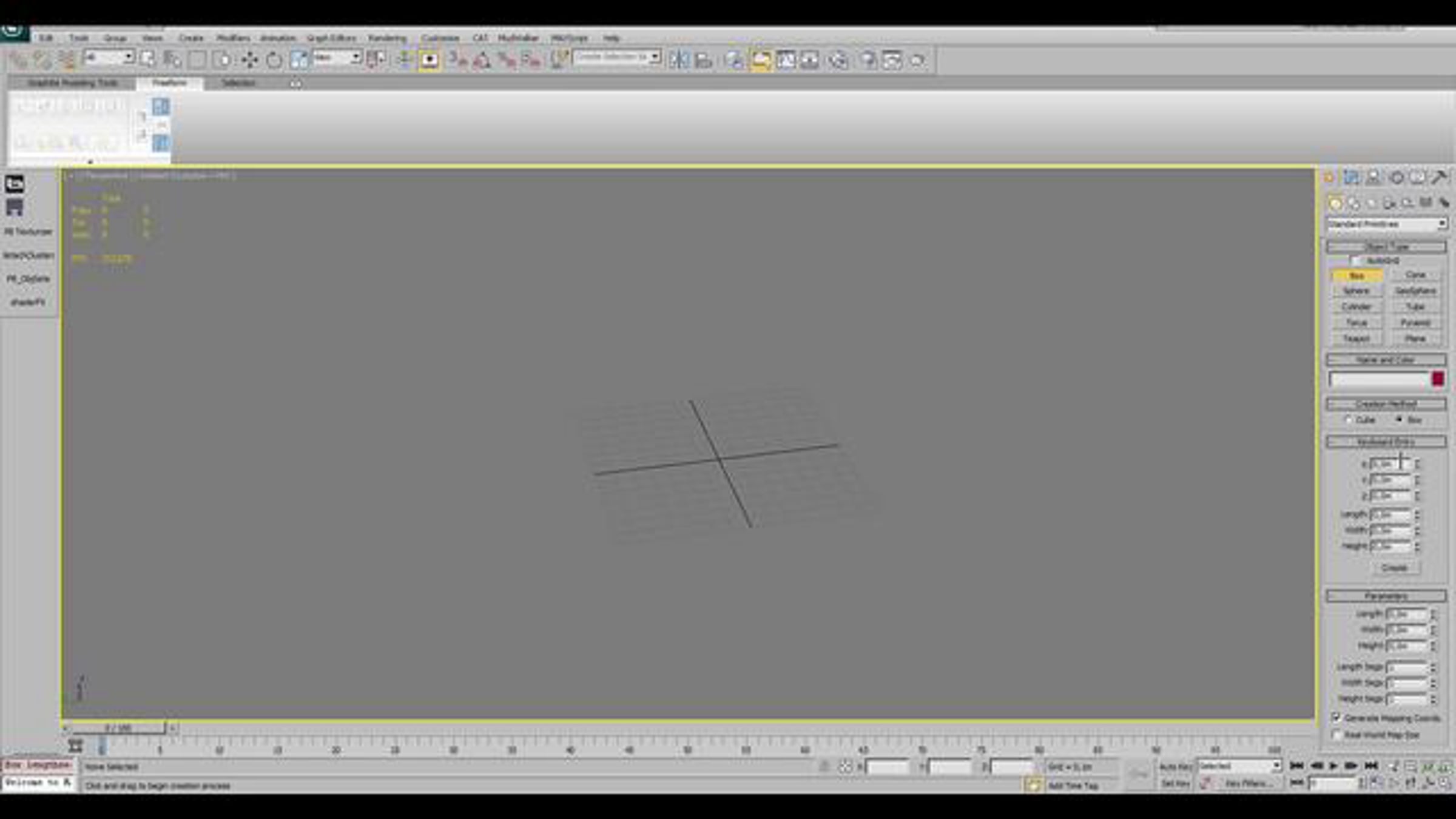This screenshot has width=1456, height=819.
Task: Open the Create Selection Set dropdown
Action: point(655,57)
